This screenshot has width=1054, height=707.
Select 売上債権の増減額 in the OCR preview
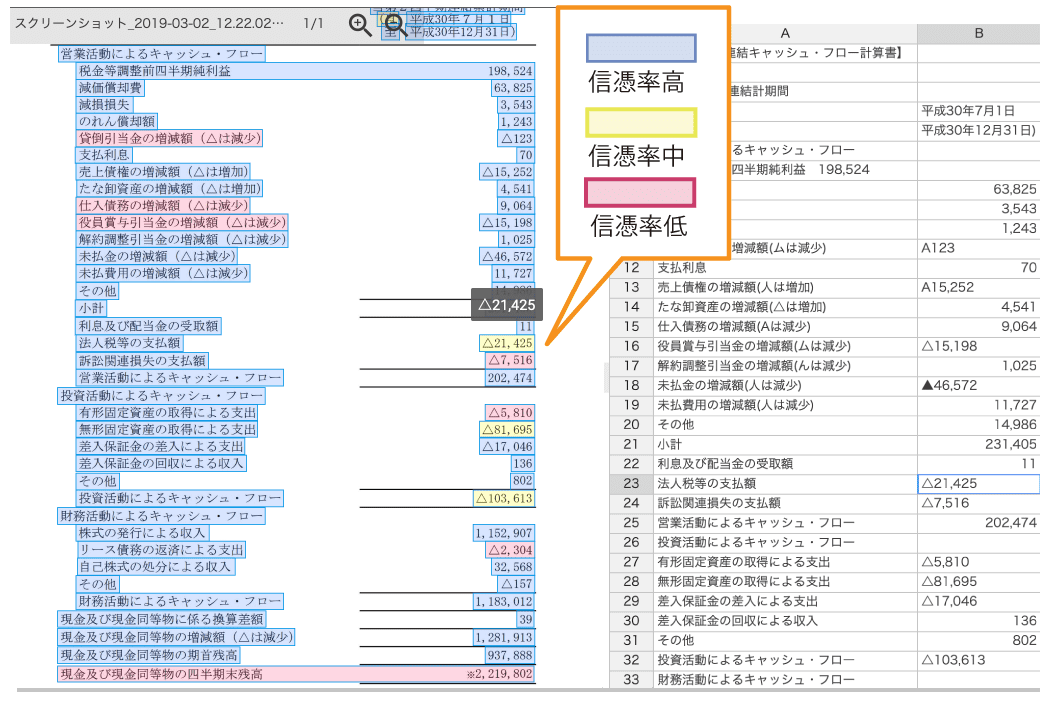164,171
